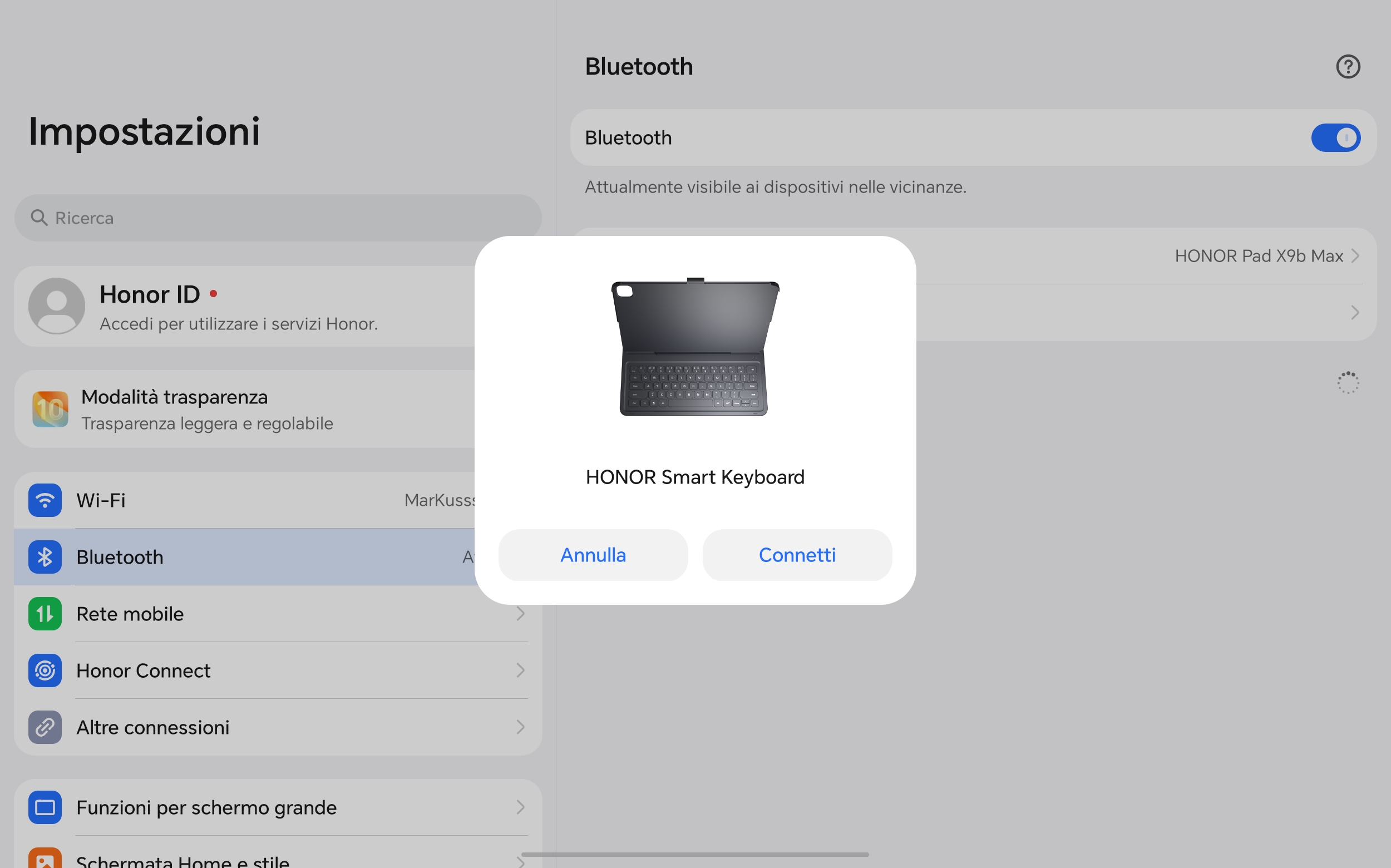The image size is (1391, 868).
Task: Turn off the Bluetooth toggle switch
Action: [x=1335, y=138]
